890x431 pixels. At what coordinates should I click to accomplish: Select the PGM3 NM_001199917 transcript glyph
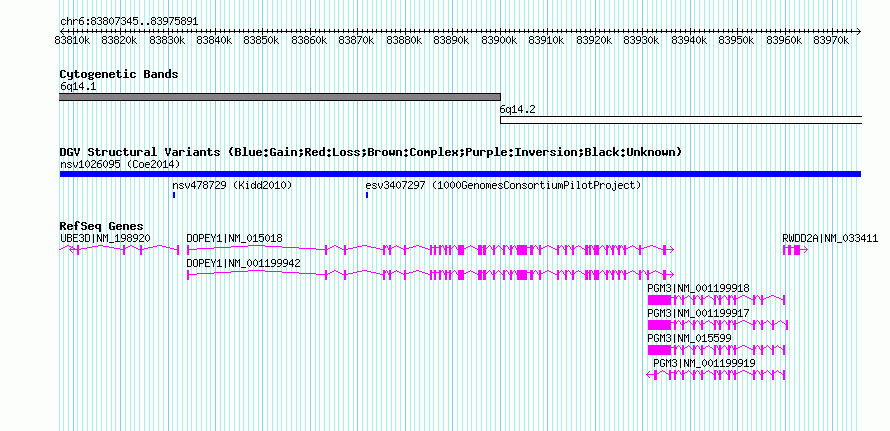[x=718, y=325]
